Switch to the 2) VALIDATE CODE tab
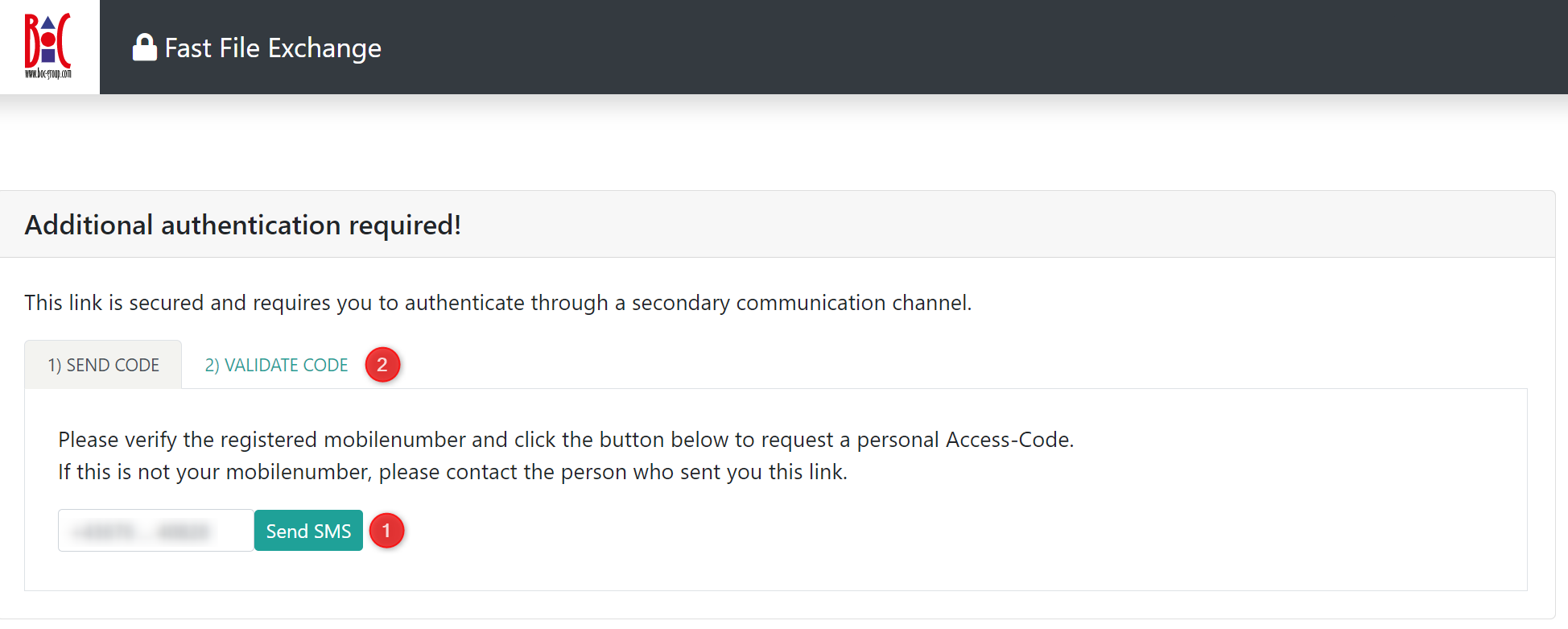The height and width of the screenshot is (629, 1568). [276, 365]
